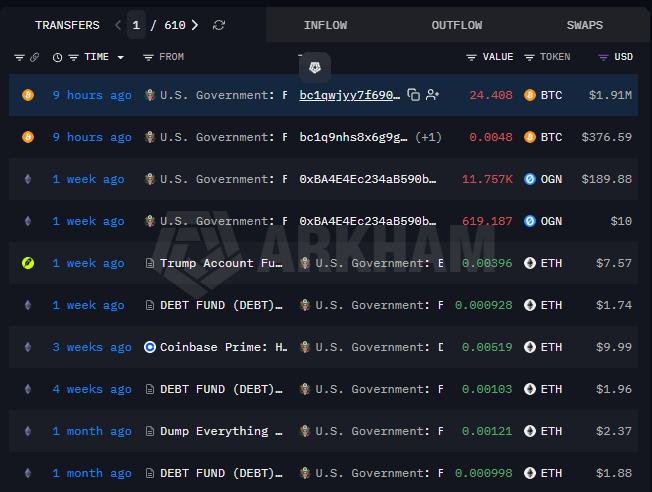The image size is (652, 492).
Task: Open the TOKEN column filter
Action: tap(529, 57)
